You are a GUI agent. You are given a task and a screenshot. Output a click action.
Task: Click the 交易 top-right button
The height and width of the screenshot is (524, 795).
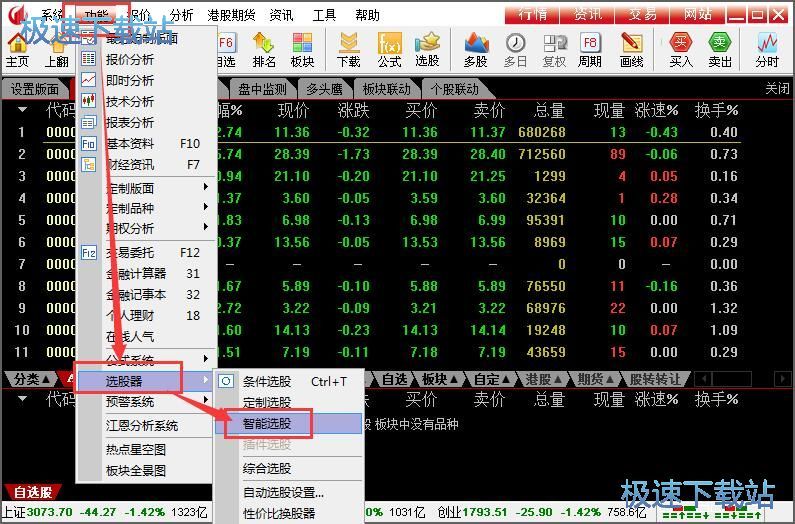pos(642,15)
